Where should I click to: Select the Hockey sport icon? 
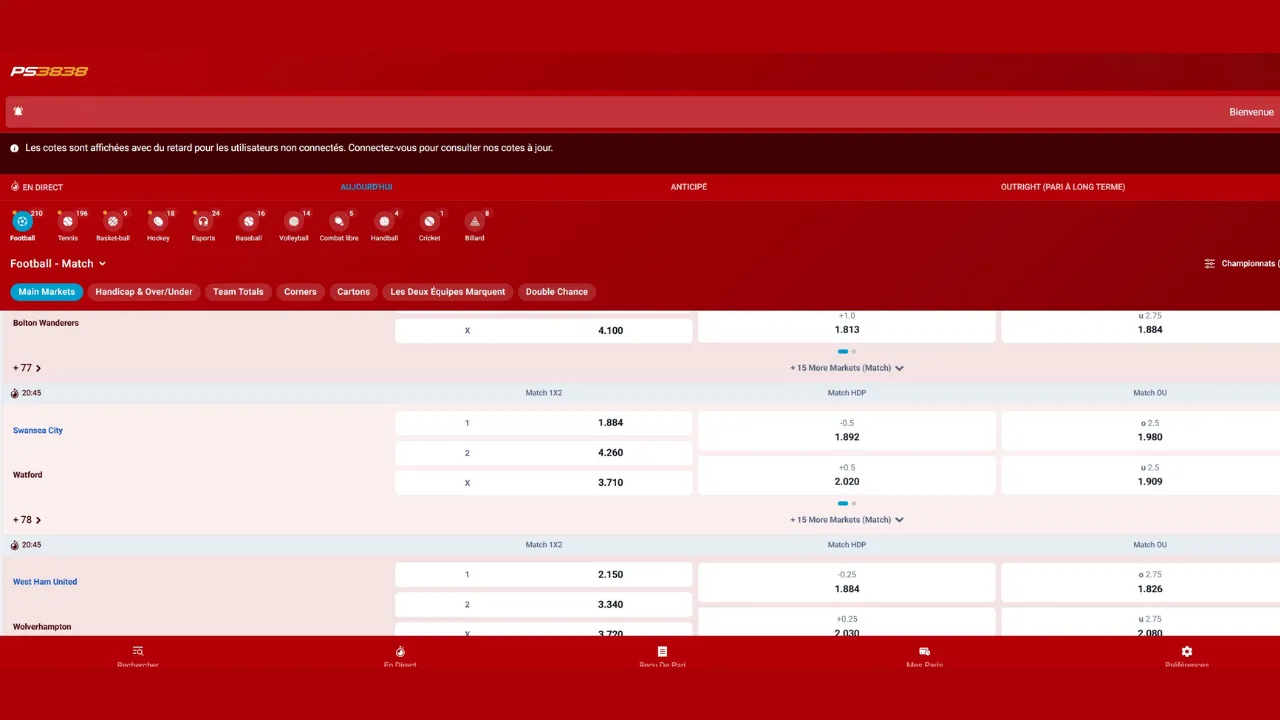[158, 221]
